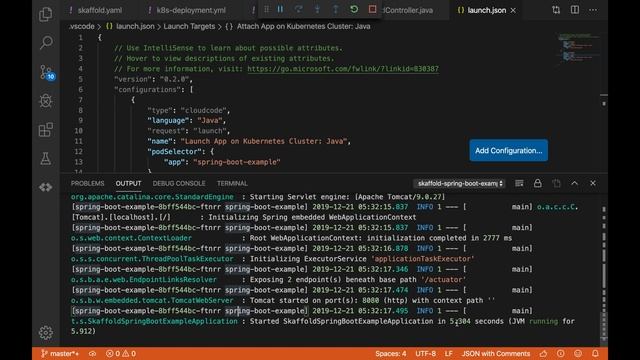The width and height of the screenshot is (640, 360).
Task: Open master branch picker in status bar
Action: click(x=60, y=353)
